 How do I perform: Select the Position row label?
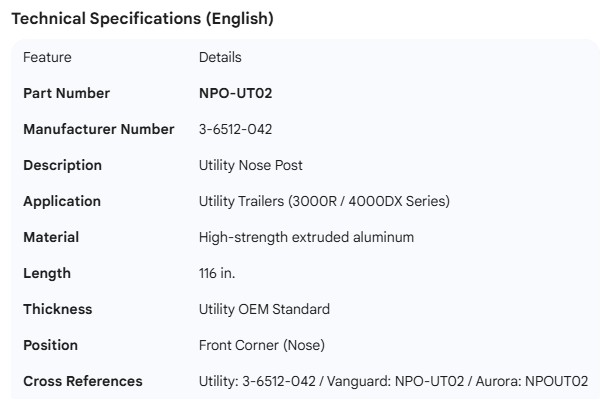click(x=51, y=346)
